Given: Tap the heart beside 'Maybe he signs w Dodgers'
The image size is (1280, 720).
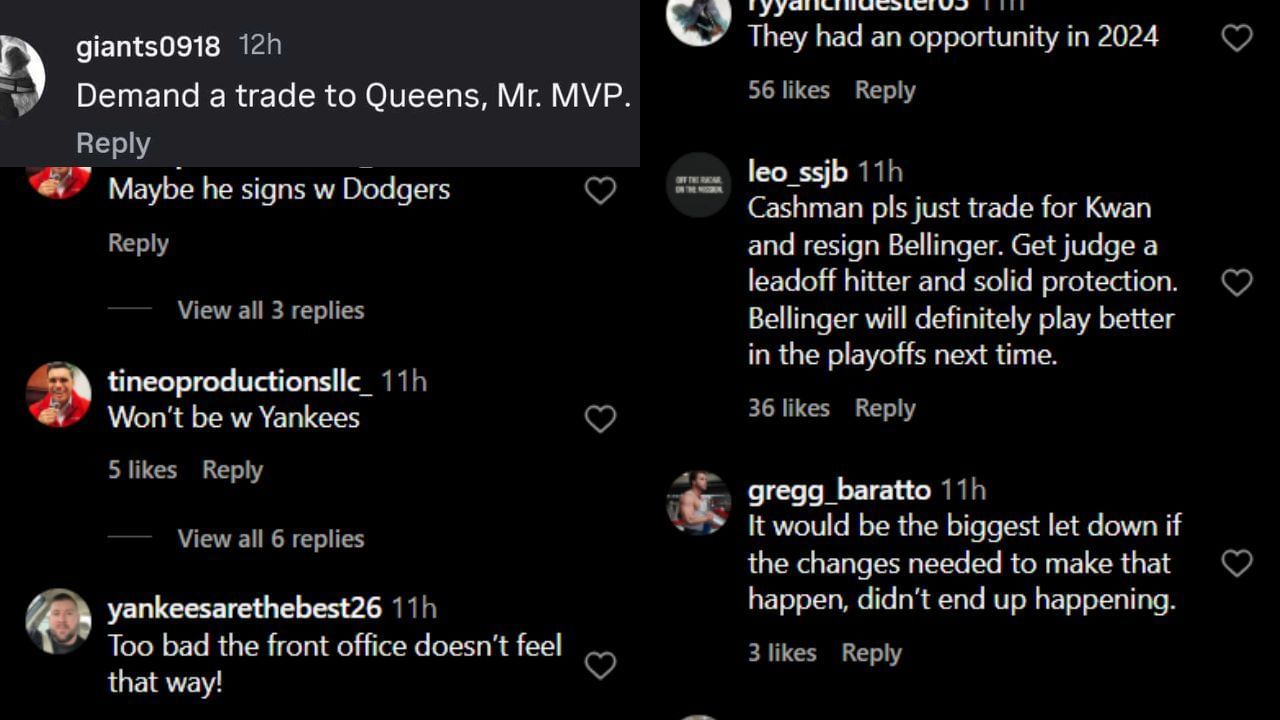Looking at the screenshot, I should (601, 190).
